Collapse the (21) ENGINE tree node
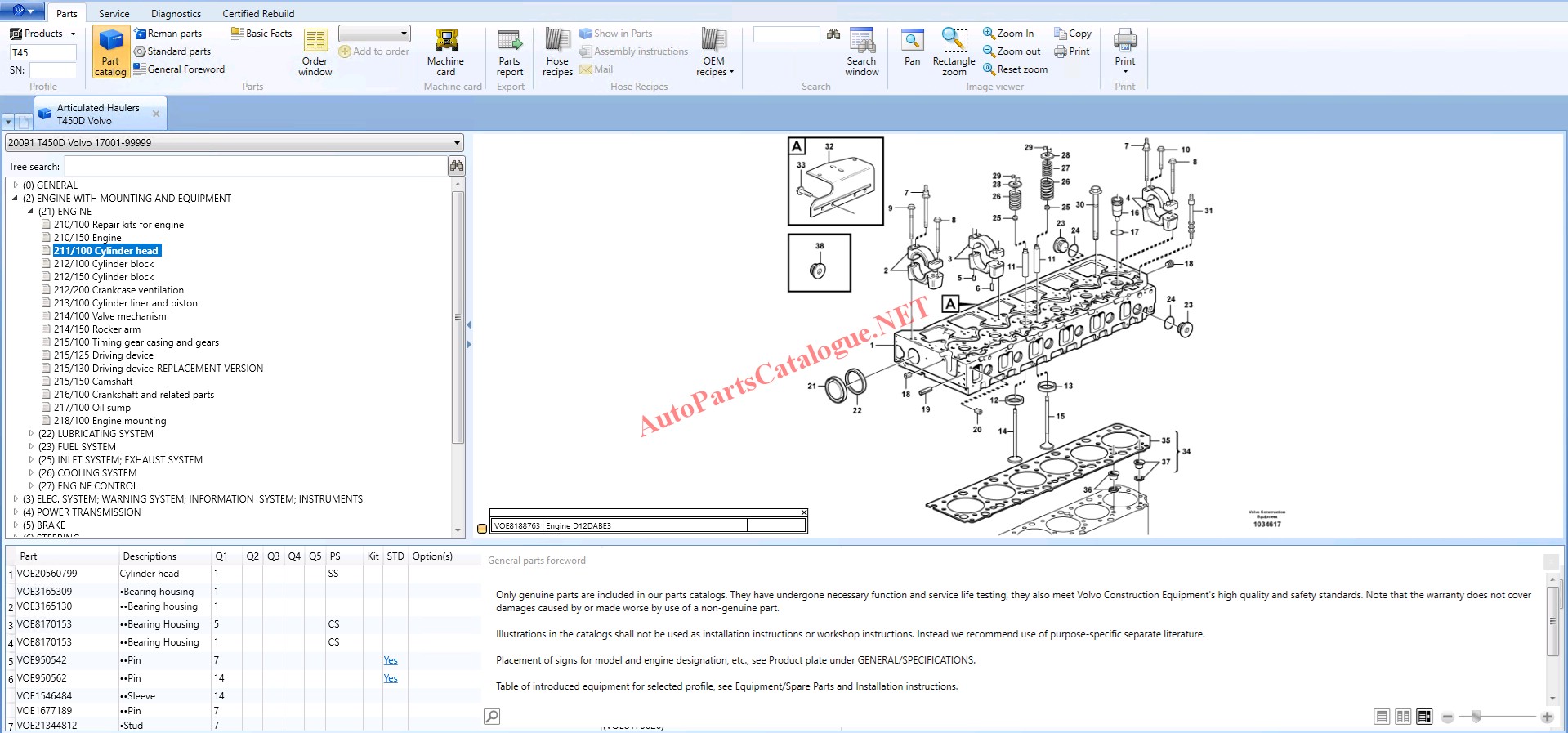Image resolution: width=1568 pixels, height=733 pixels. point(31,212)
